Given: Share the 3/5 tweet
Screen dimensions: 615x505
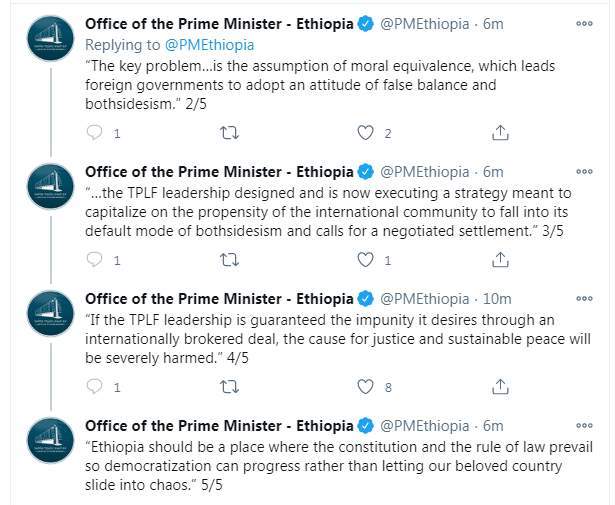Looking at the screenshot, I should pos(501,259).
